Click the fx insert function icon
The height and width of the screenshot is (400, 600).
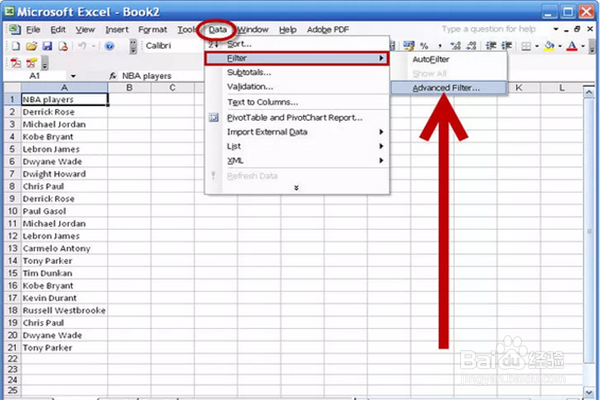(113, 76)
